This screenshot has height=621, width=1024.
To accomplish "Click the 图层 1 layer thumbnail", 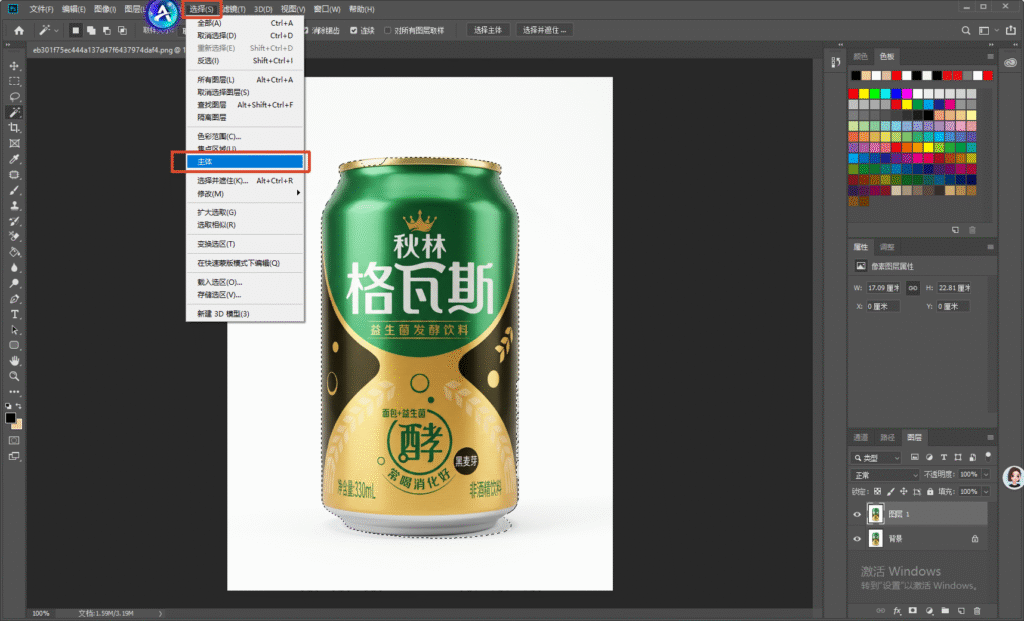I will point(876,514).
